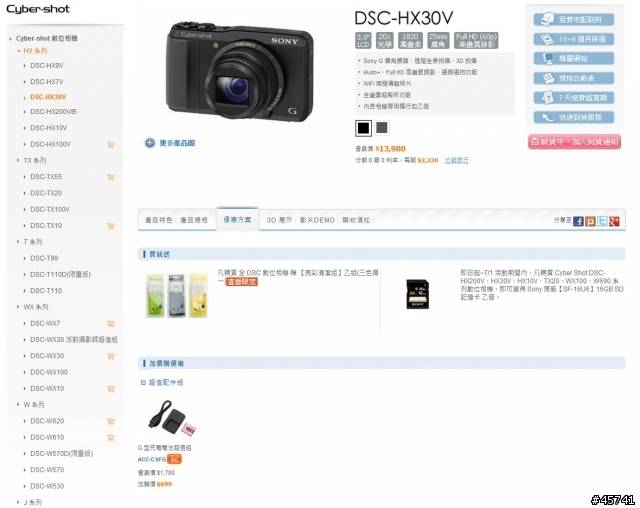Click the red out-of-stock notify button
The width and height of the screenshot is (640, 508).
coord(574,142)
